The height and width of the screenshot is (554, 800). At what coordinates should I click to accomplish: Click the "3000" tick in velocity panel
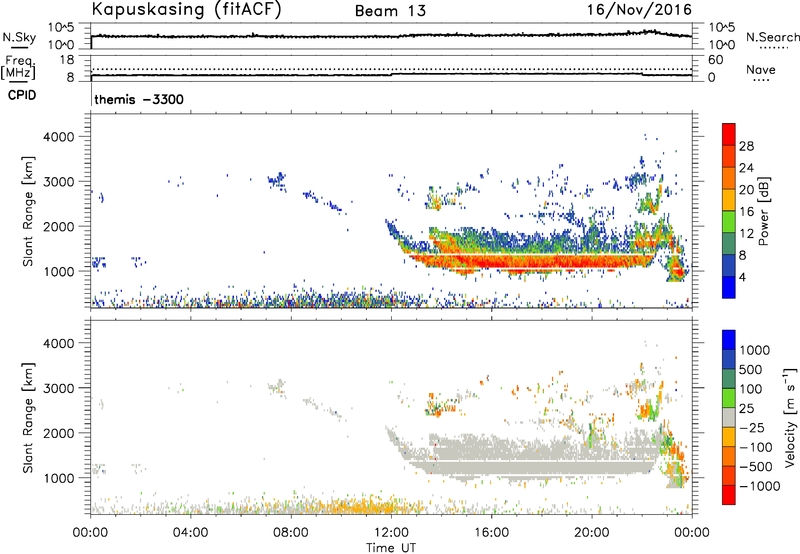coord(58,388)
